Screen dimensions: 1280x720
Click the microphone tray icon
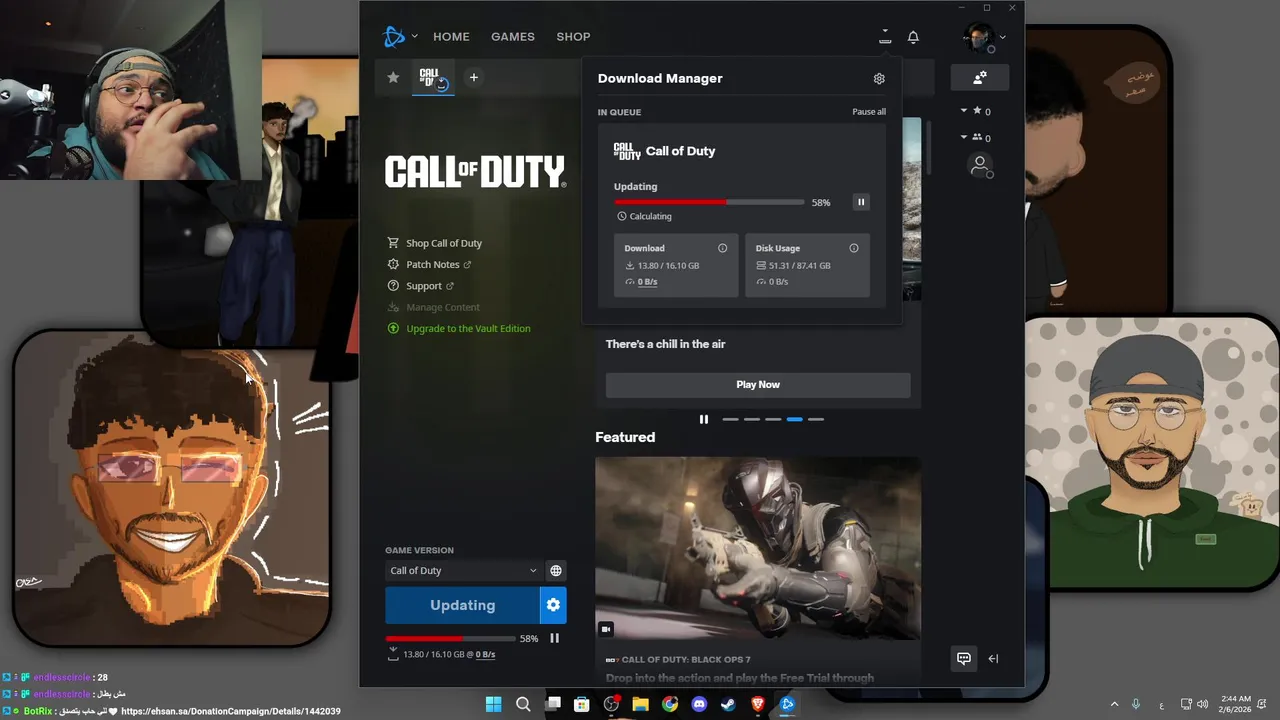1136,704
